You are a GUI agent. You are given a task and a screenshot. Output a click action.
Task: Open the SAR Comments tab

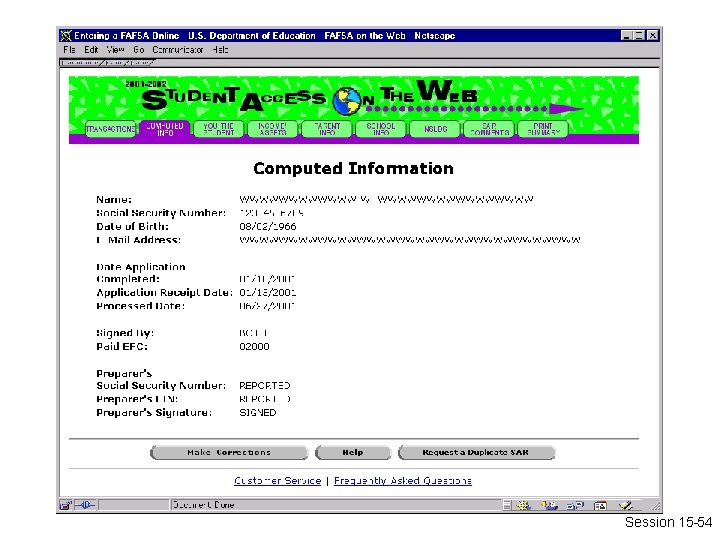(489, 129)
